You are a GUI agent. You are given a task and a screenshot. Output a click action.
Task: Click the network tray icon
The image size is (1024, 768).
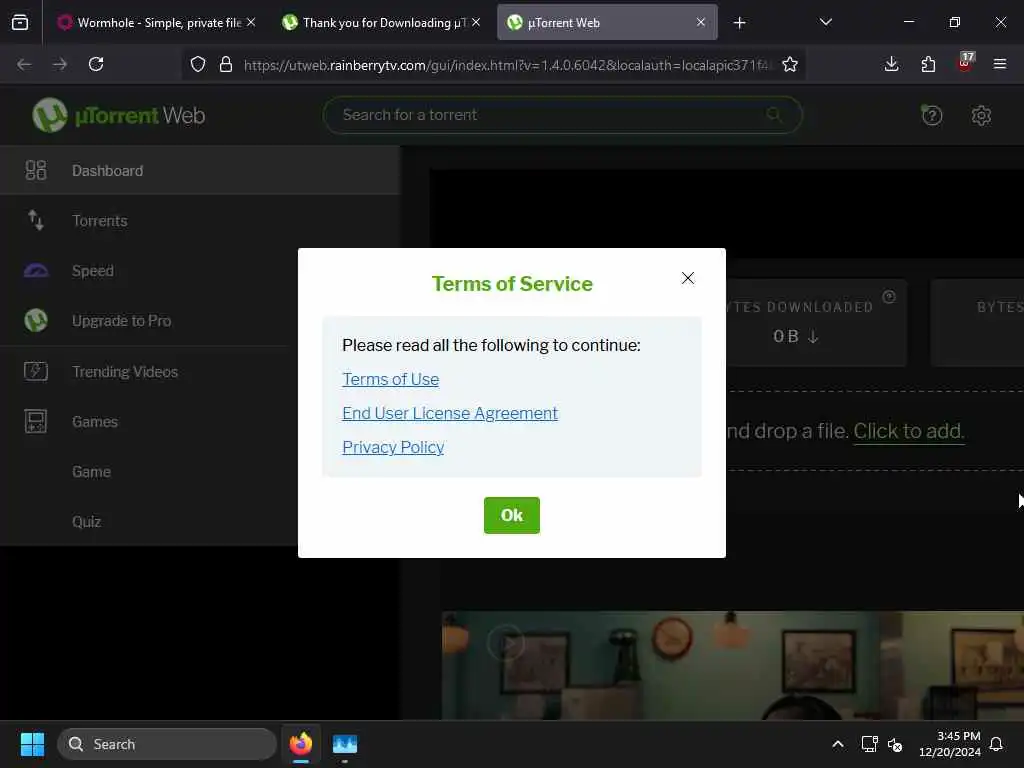869,744
